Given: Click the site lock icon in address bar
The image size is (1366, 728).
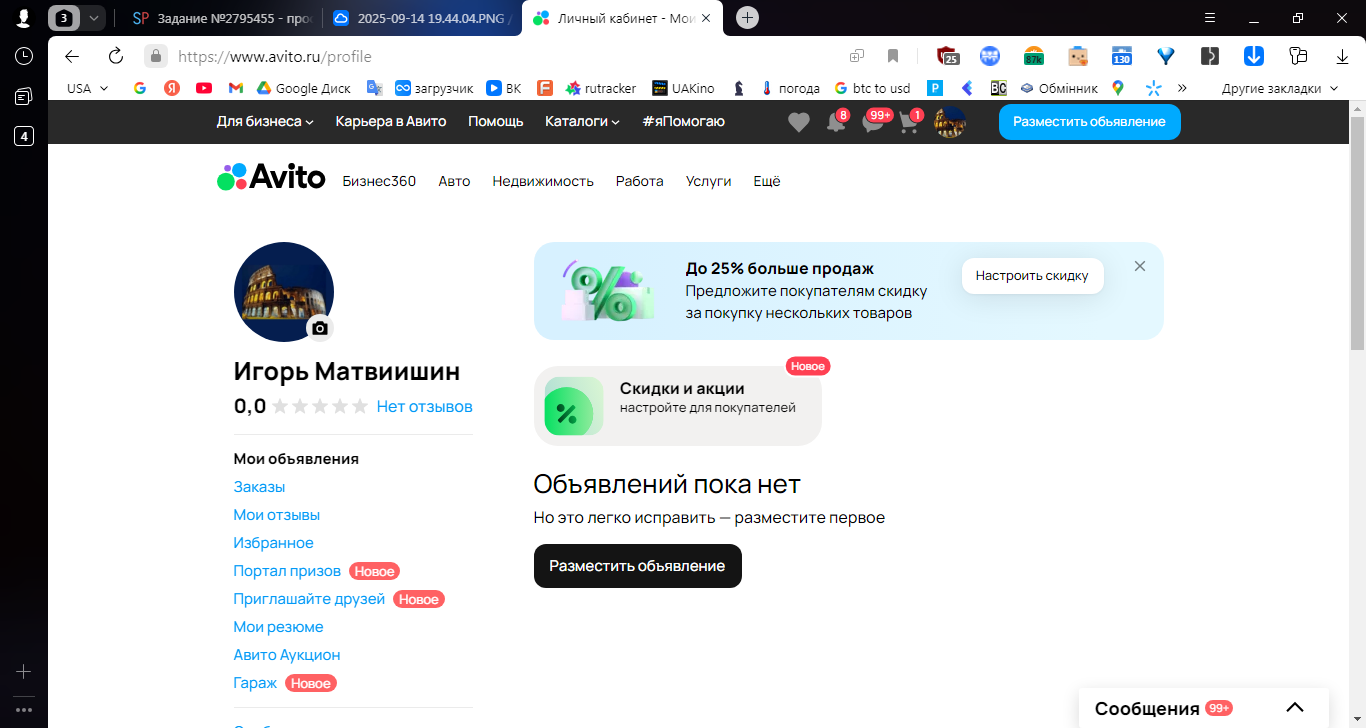Looking at the screenshot, I should pyautogui.click(x=155, y=56).
